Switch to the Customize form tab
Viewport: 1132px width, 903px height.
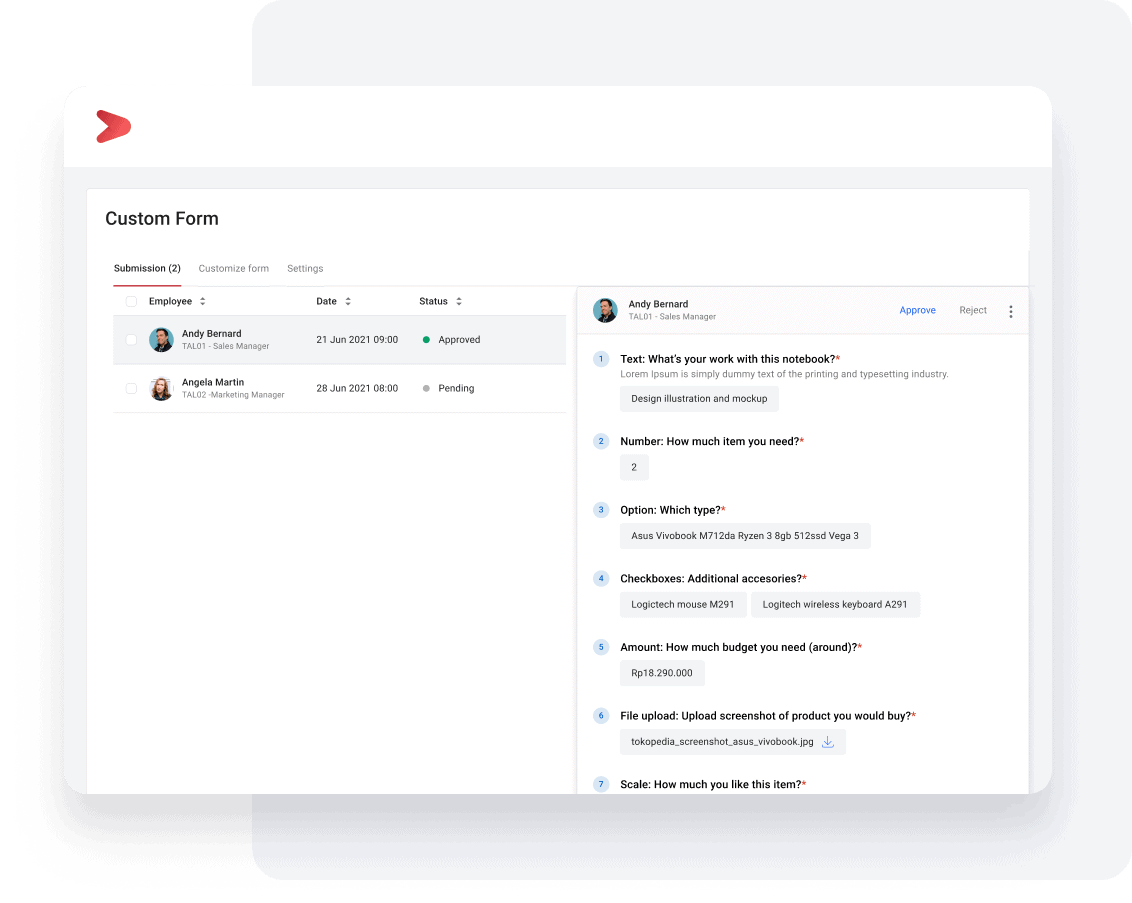click(x=233, y=268)
